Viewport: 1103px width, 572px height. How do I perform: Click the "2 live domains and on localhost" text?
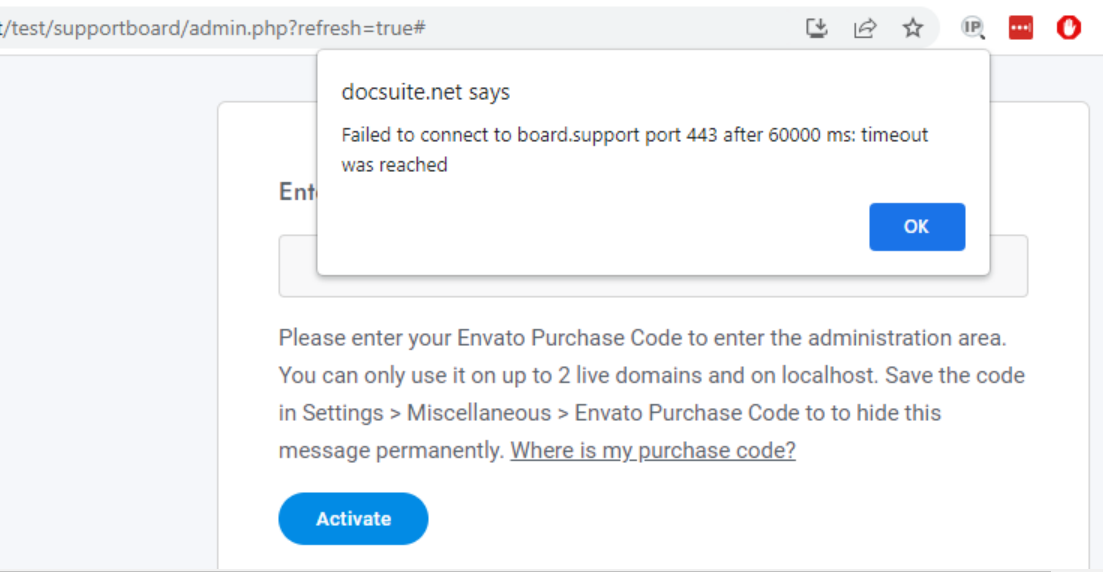pos(718,376)
